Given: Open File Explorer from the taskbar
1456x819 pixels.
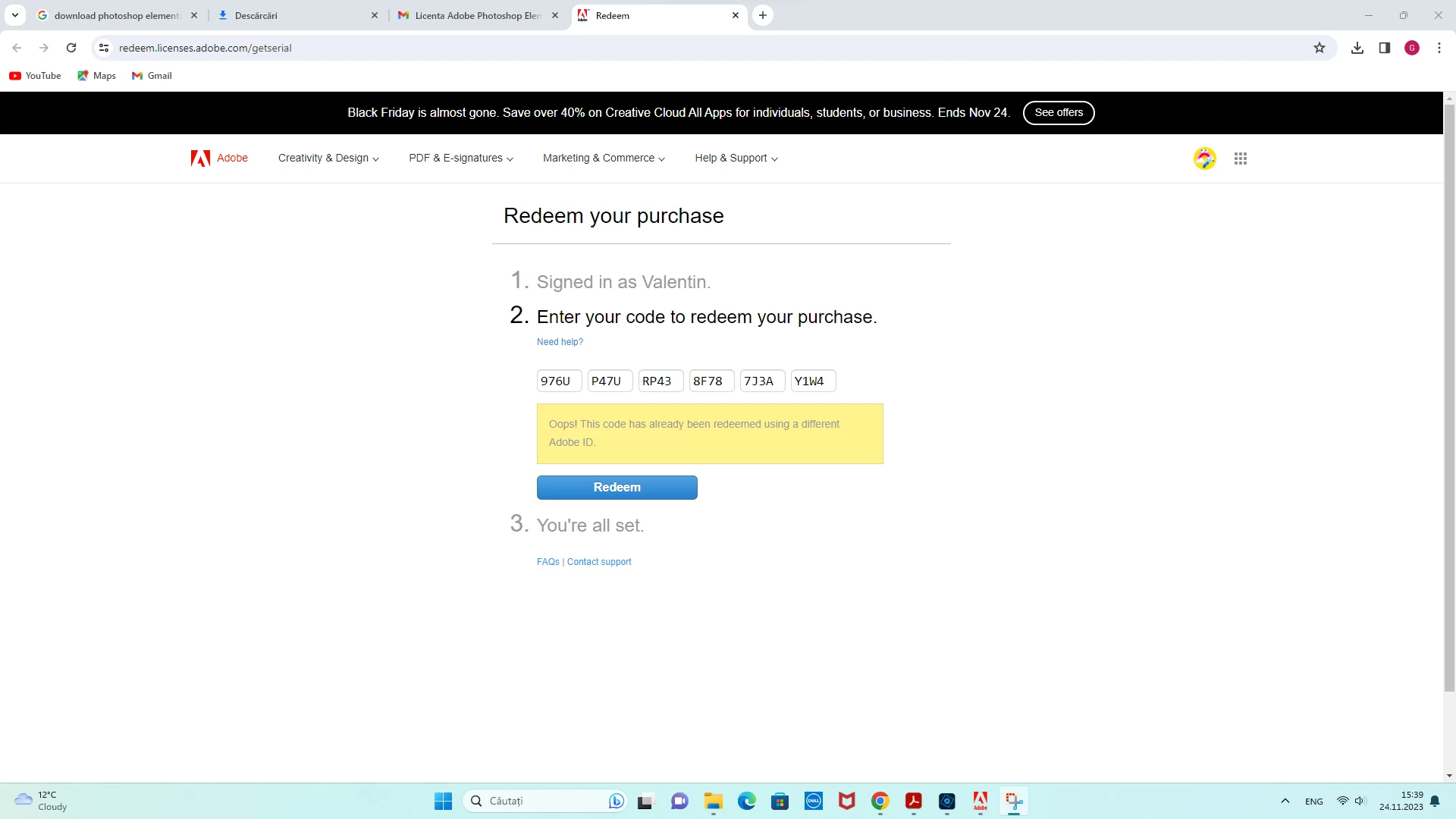Looking at the screenshot, I should tap(713, 802).
